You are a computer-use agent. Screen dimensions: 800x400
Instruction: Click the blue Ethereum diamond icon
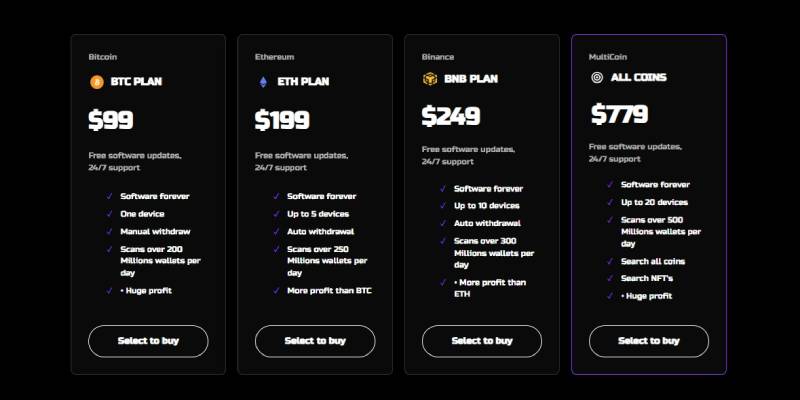click(263, 82)
